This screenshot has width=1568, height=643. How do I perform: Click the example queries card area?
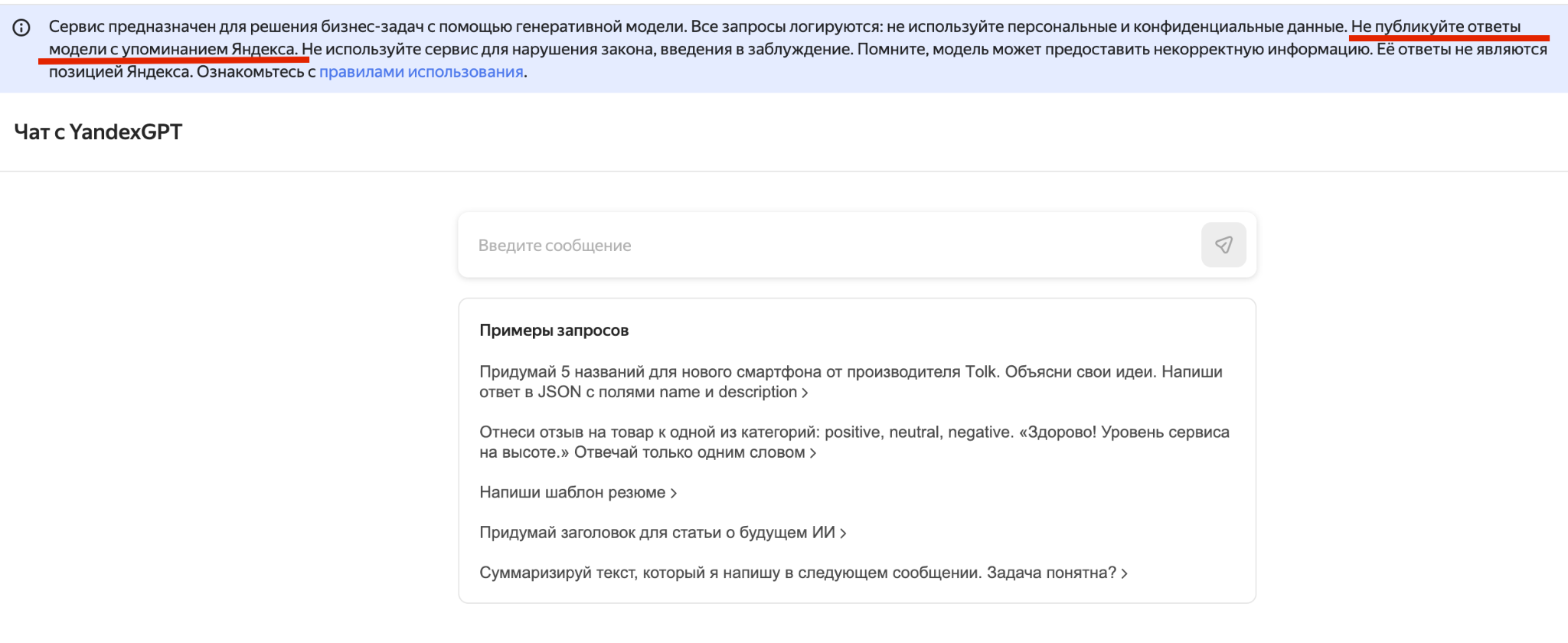coord(857,451)
